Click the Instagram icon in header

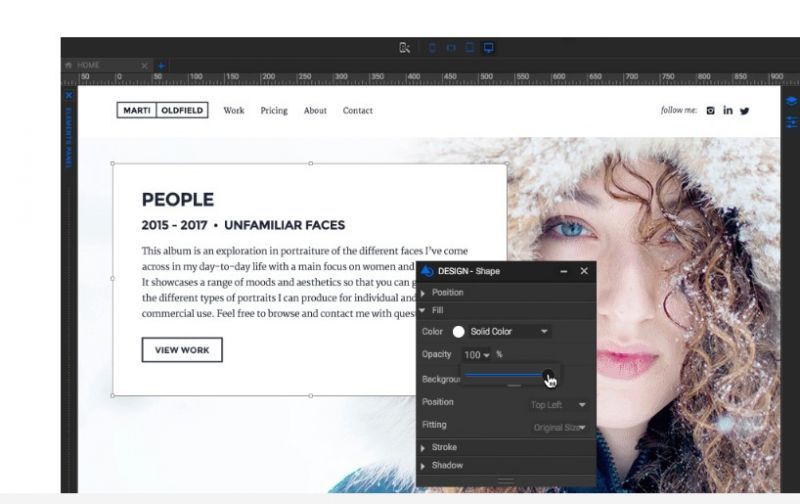point(711,111)
